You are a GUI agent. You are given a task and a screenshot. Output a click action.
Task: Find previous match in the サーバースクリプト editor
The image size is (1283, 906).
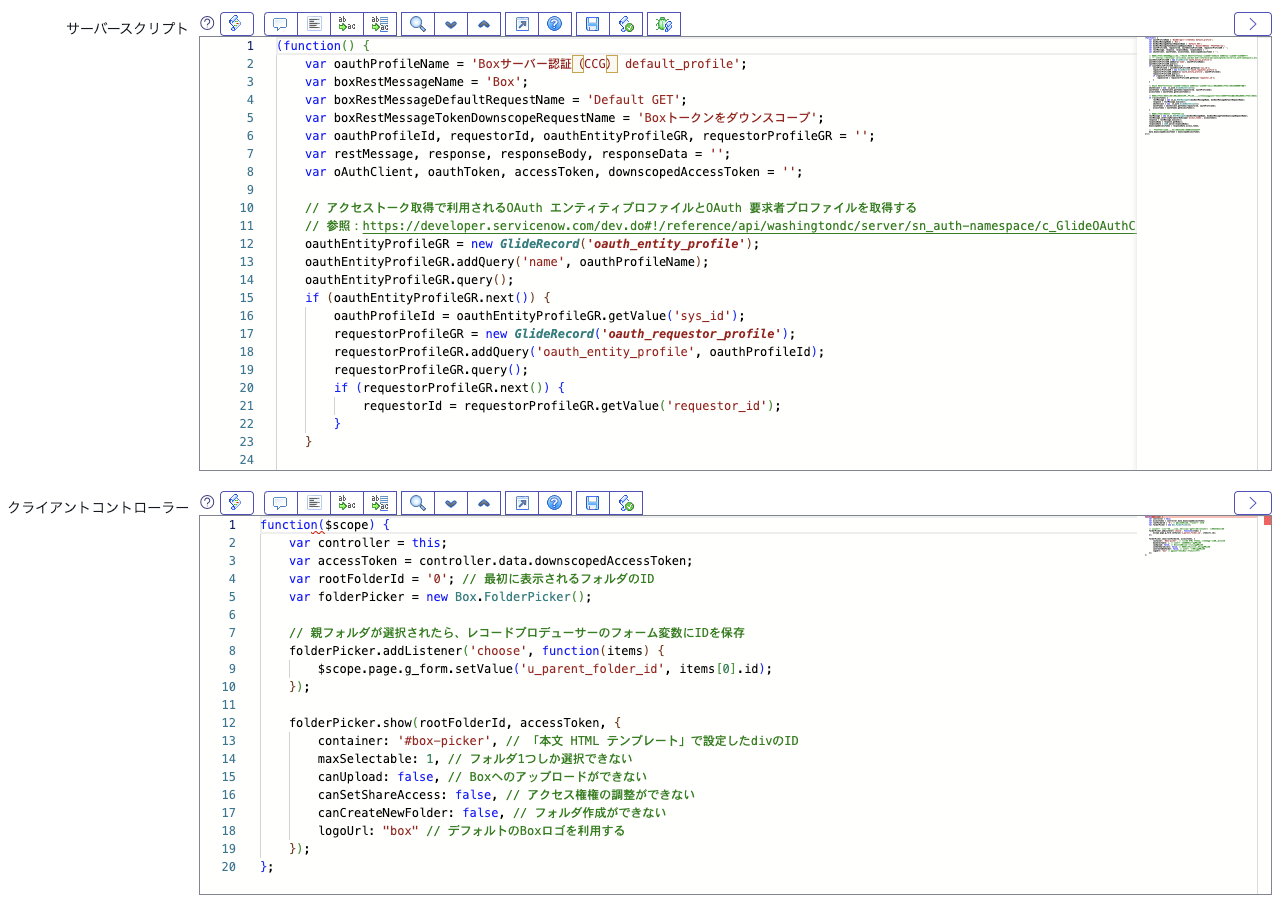tap(484, 24)
